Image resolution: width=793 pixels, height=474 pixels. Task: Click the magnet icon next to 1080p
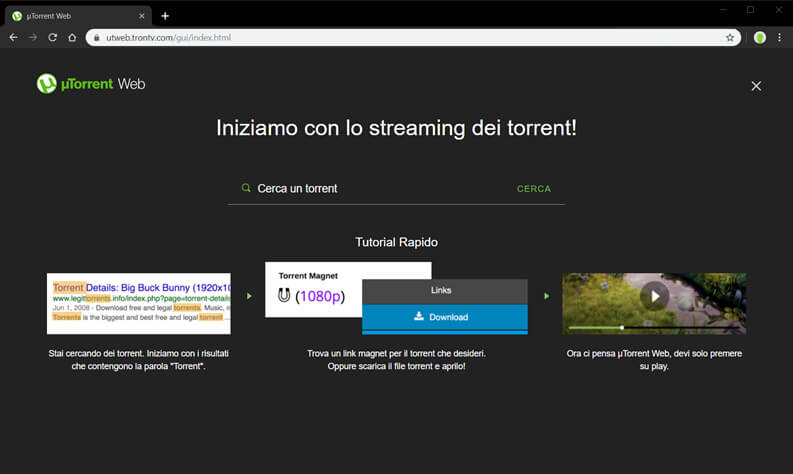pyautogui.click(x=284, y=295)
